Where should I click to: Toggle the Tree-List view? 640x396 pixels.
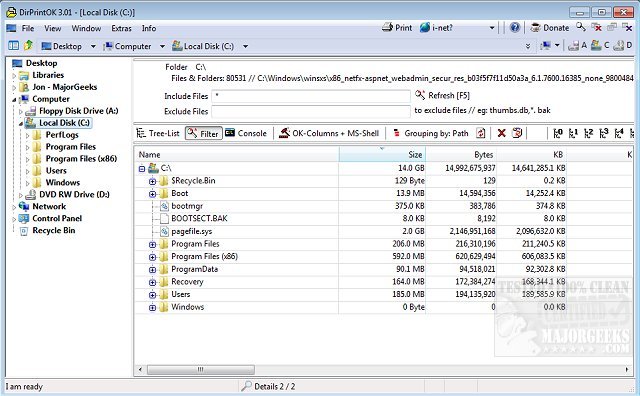(158, 133)
